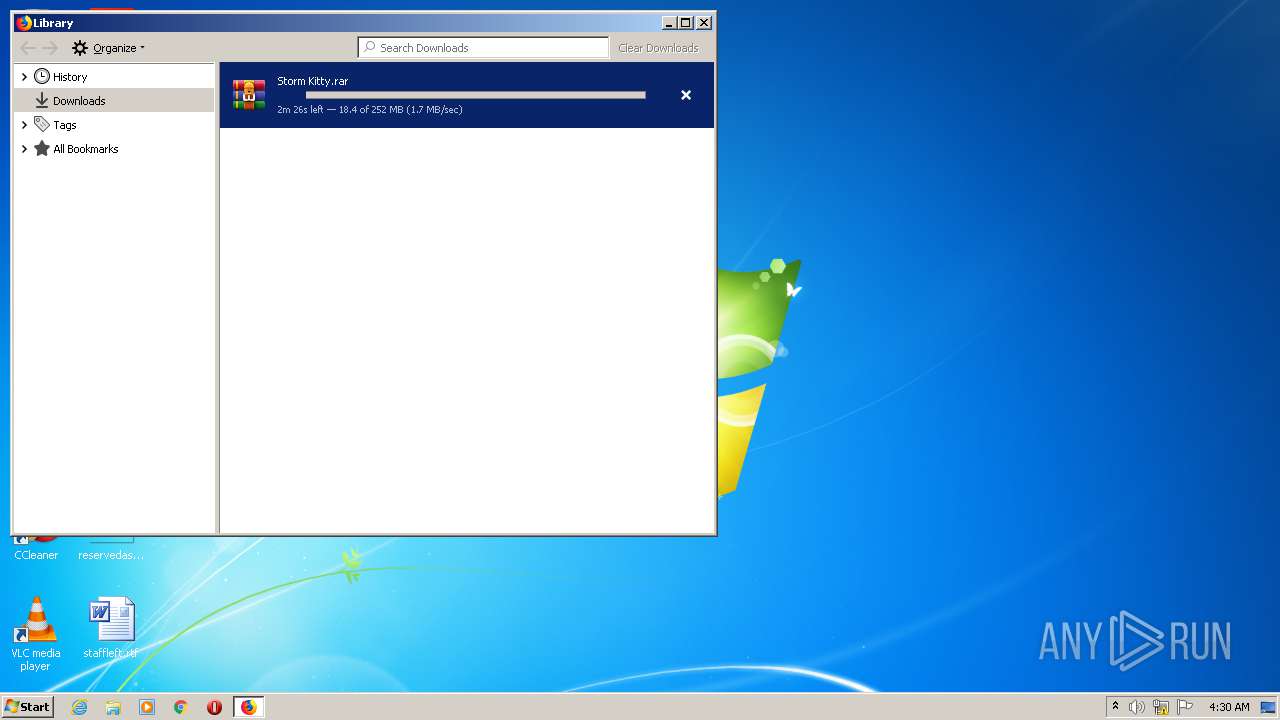Open the Windows Start menu

coord(28,706)
